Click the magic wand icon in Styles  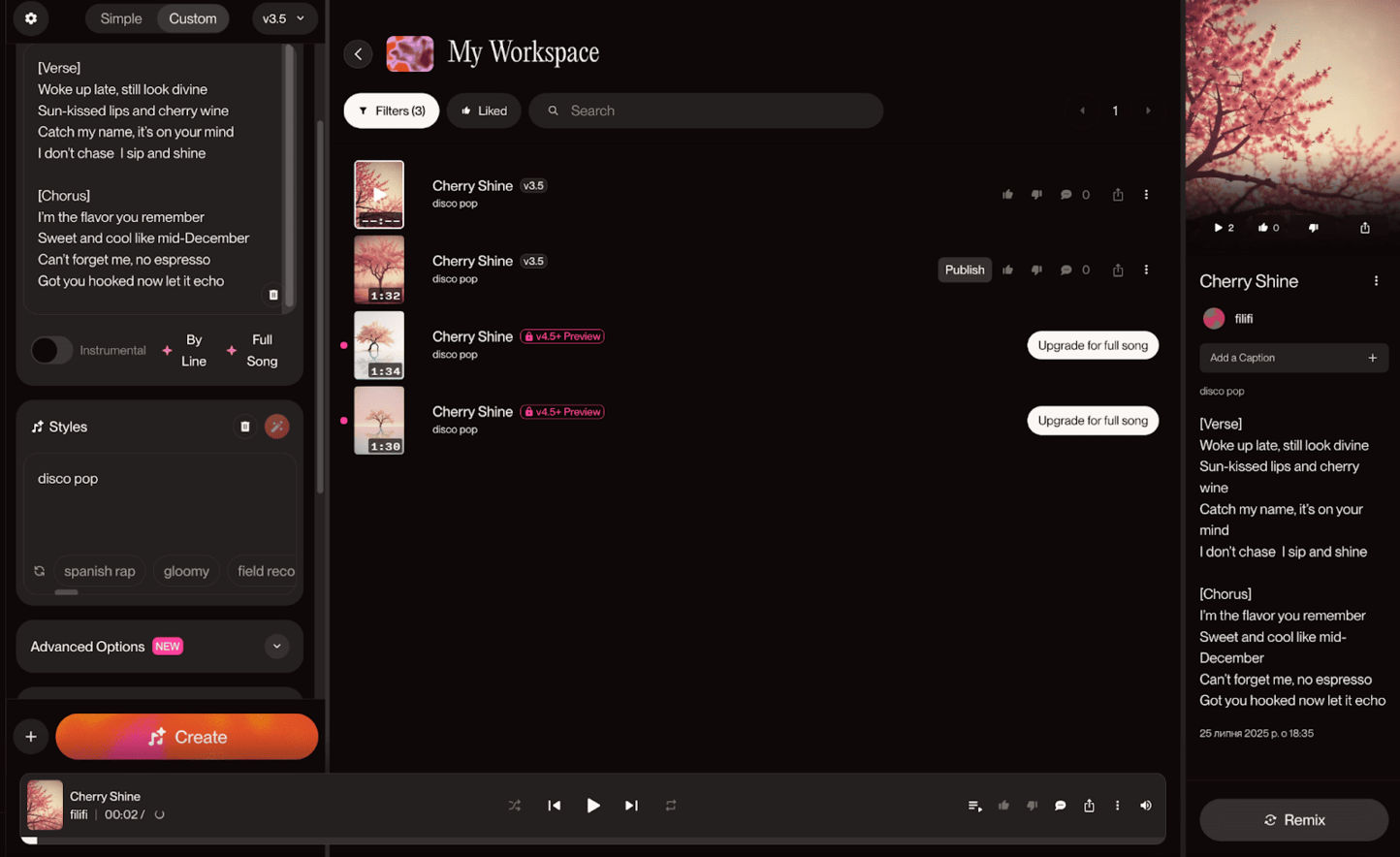pos(277,427)
